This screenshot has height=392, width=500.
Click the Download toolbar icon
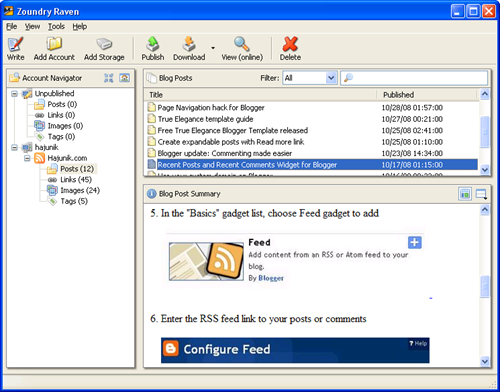coord(189,44)
